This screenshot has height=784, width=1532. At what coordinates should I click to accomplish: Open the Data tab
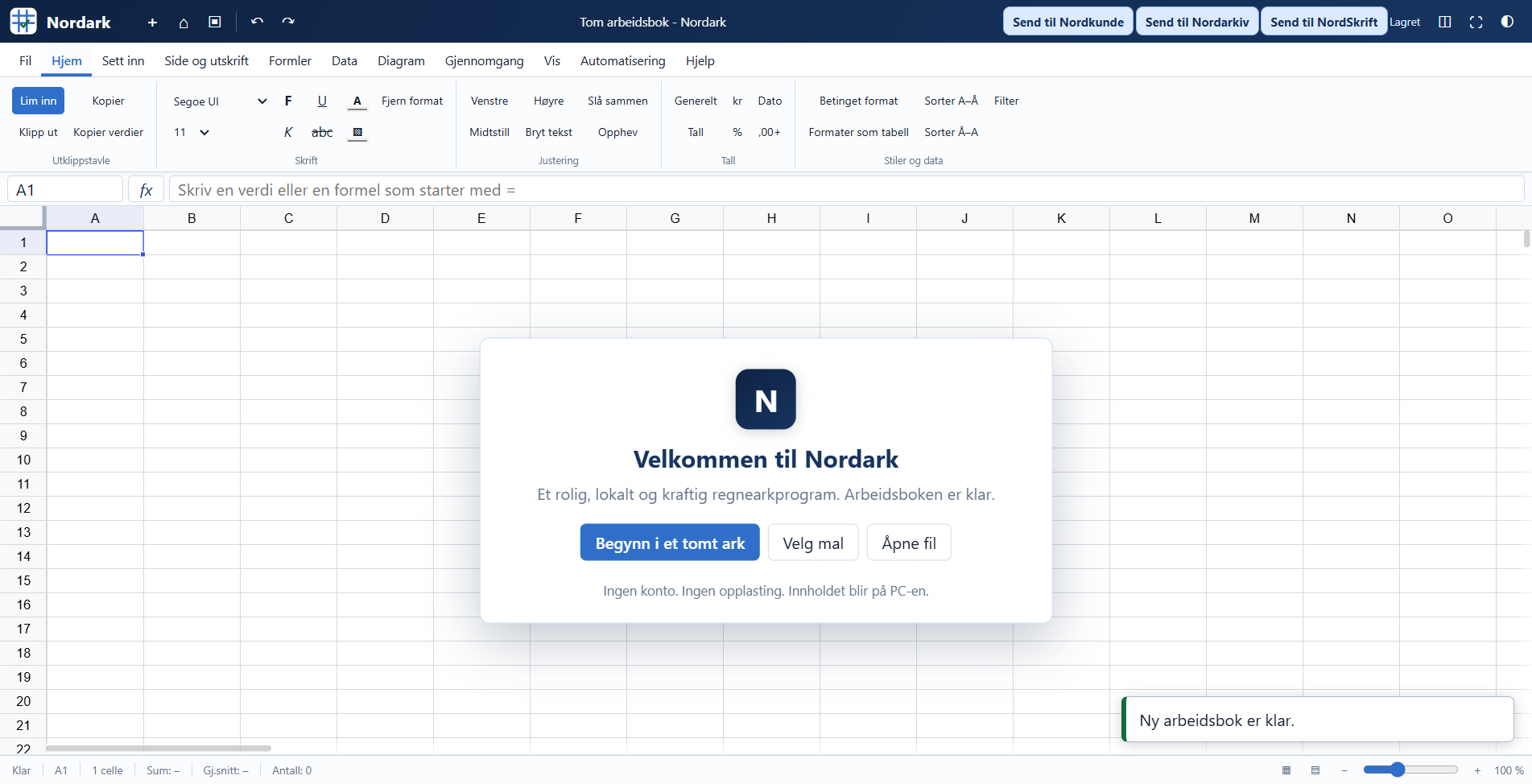click(x=345, y=60)
